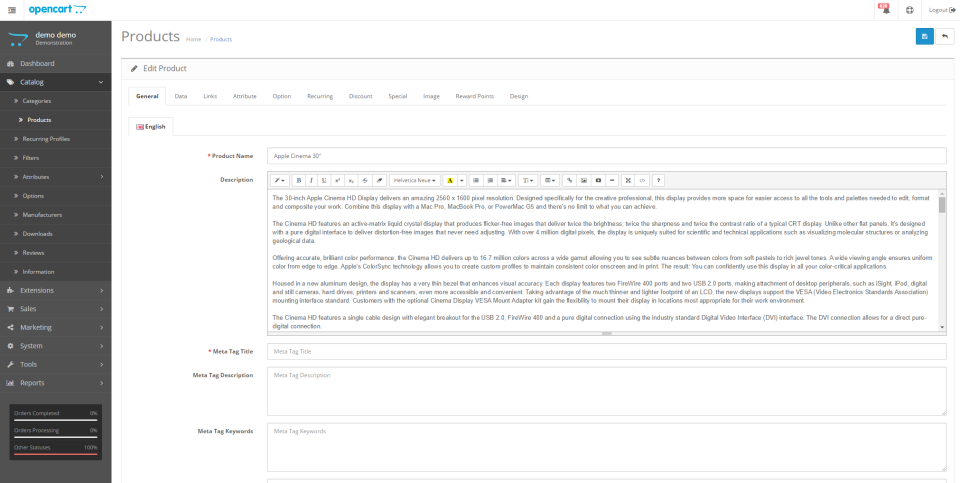Screen dimensions: 960x483
Task: Insert a link with the editor link icon
Action: pyautogui.click(x=570, y=180)
